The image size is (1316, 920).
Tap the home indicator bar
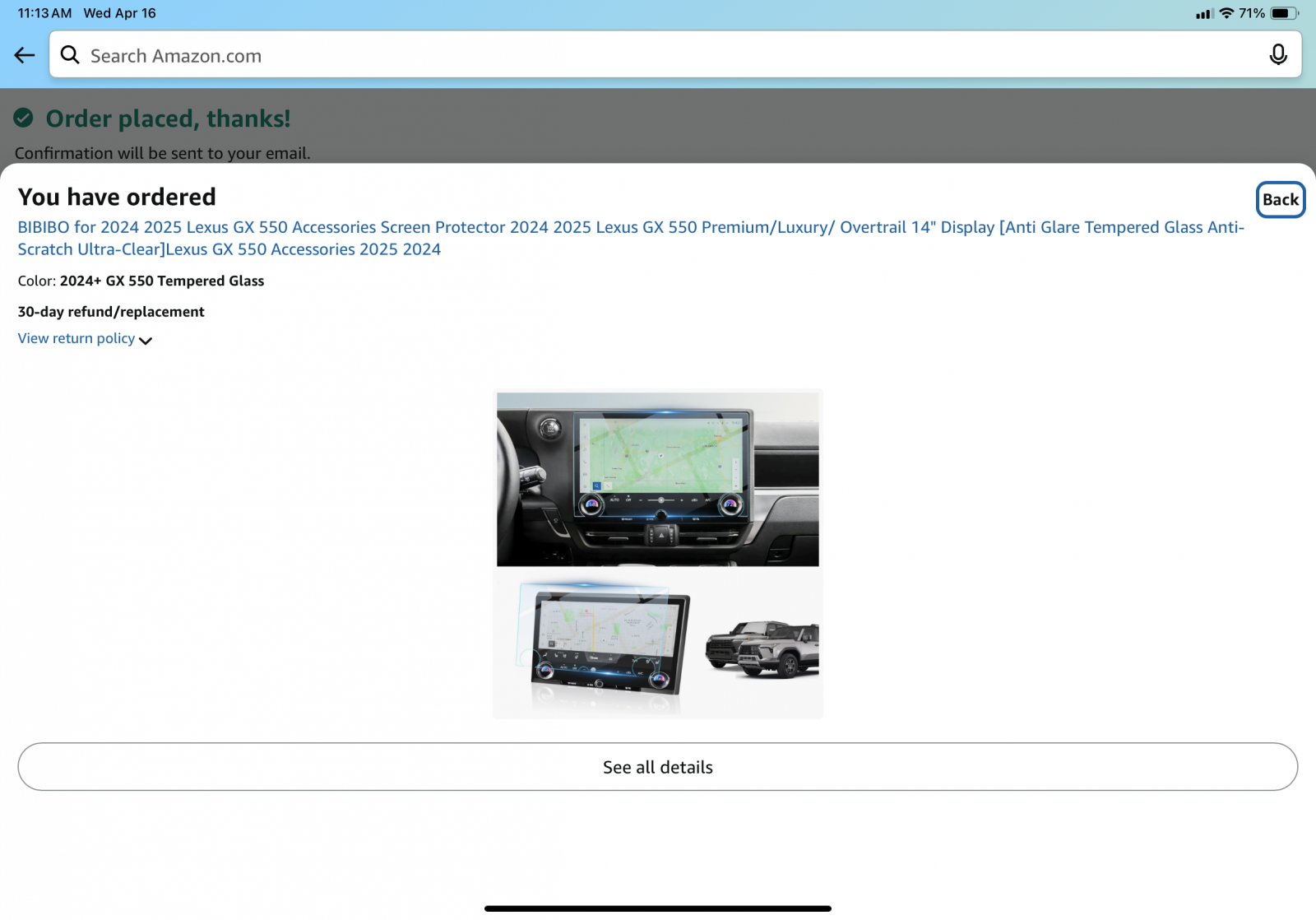coord(658,908)
